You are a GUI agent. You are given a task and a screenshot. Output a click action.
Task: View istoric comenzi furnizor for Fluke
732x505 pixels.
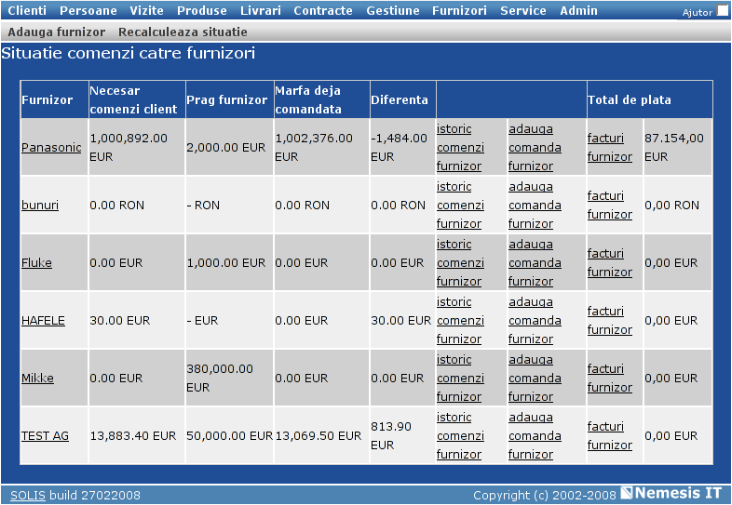coord(460,263)
